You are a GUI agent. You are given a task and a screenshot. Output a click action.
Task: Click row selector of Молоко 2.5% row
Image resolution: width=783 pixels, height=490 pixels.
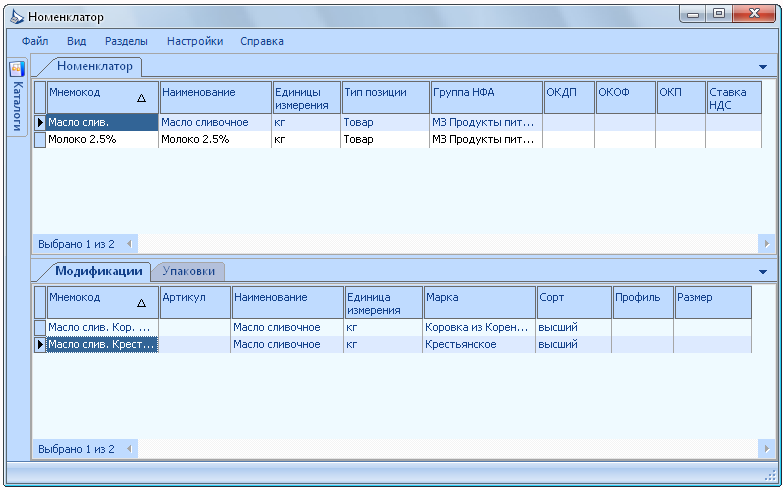pyautogui.click(x=40, y=139)
